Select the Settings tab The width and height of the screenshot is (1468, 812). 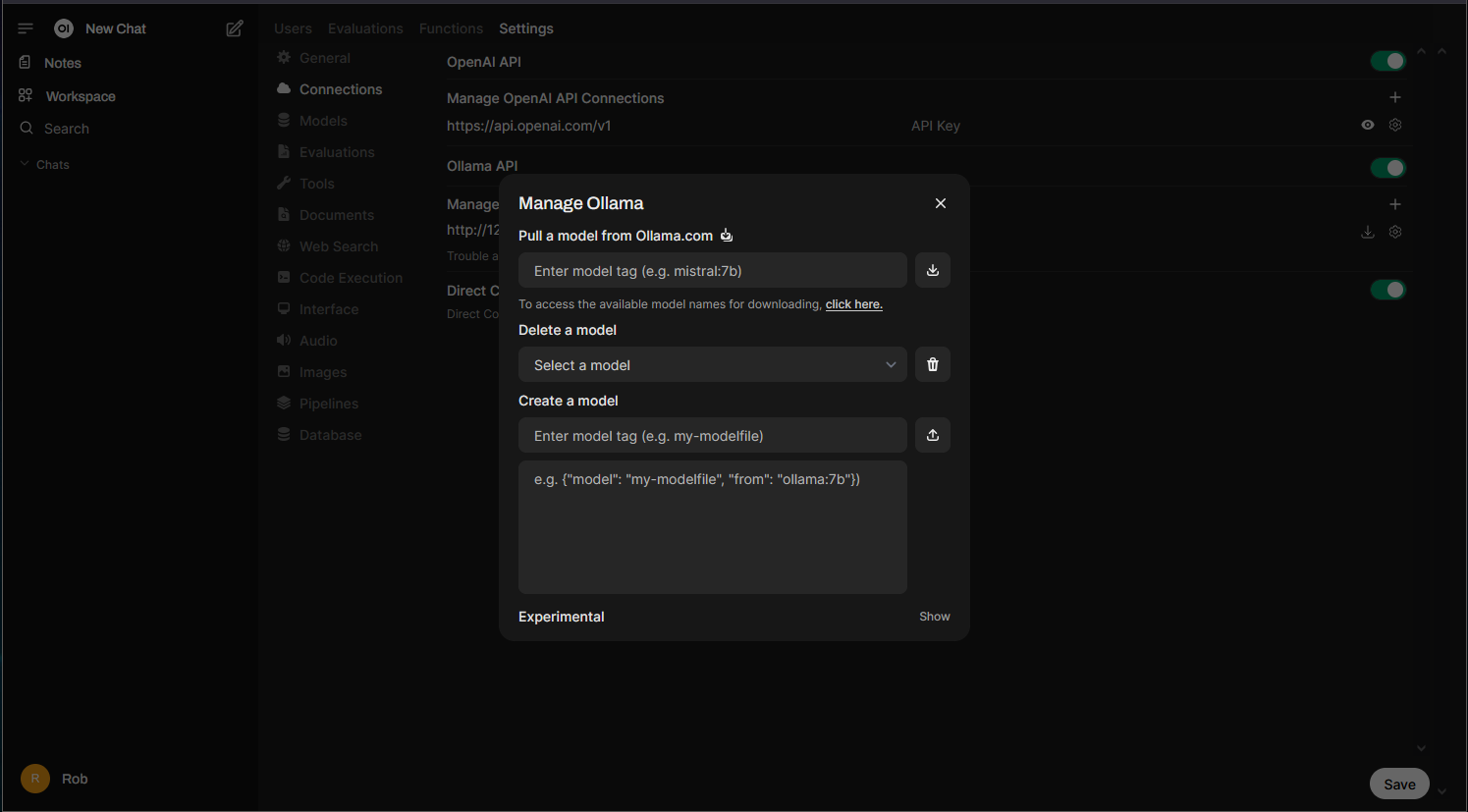pos(526,28)
